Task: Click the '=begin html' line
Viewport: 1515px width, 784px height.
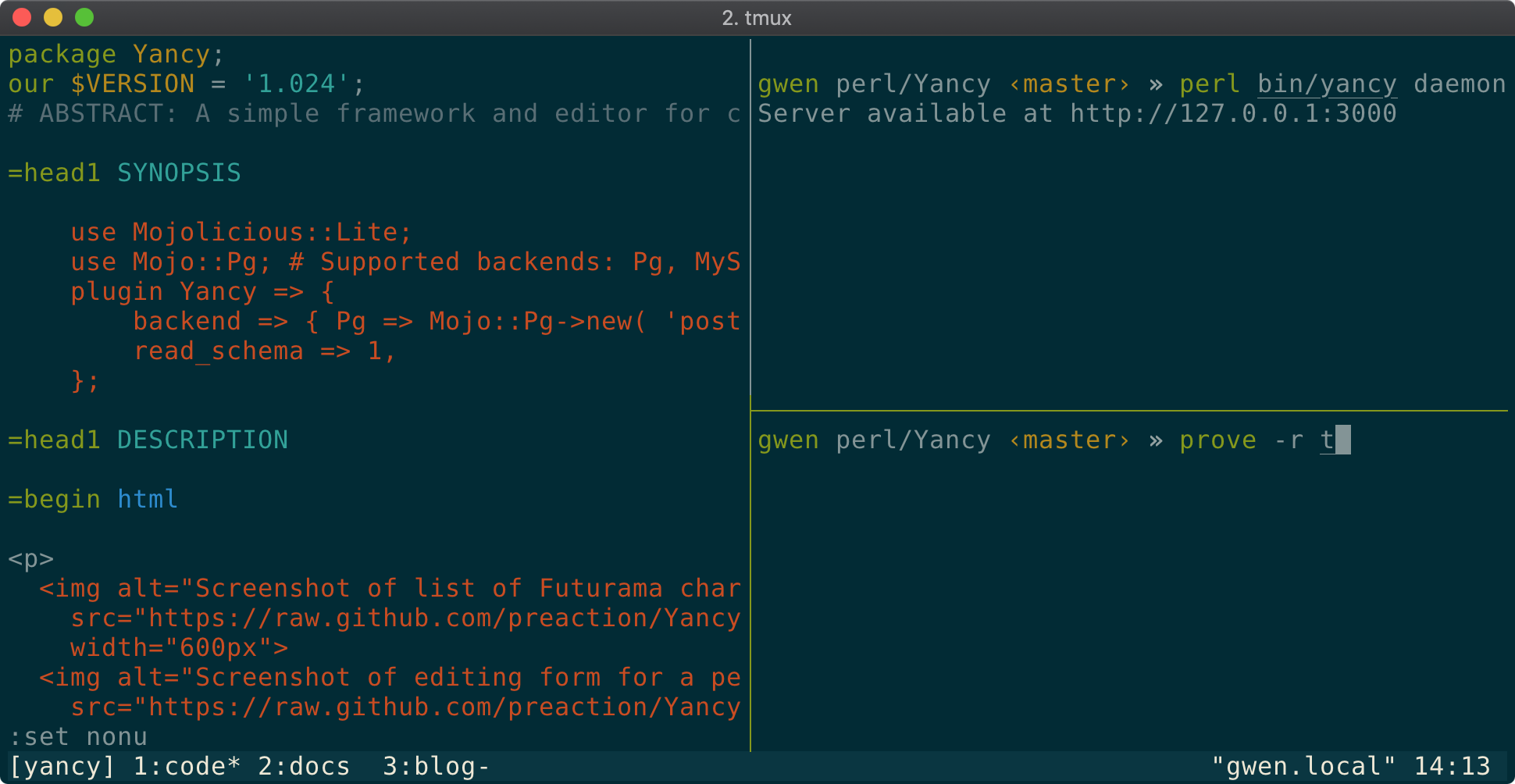Action: coord(93,499)
